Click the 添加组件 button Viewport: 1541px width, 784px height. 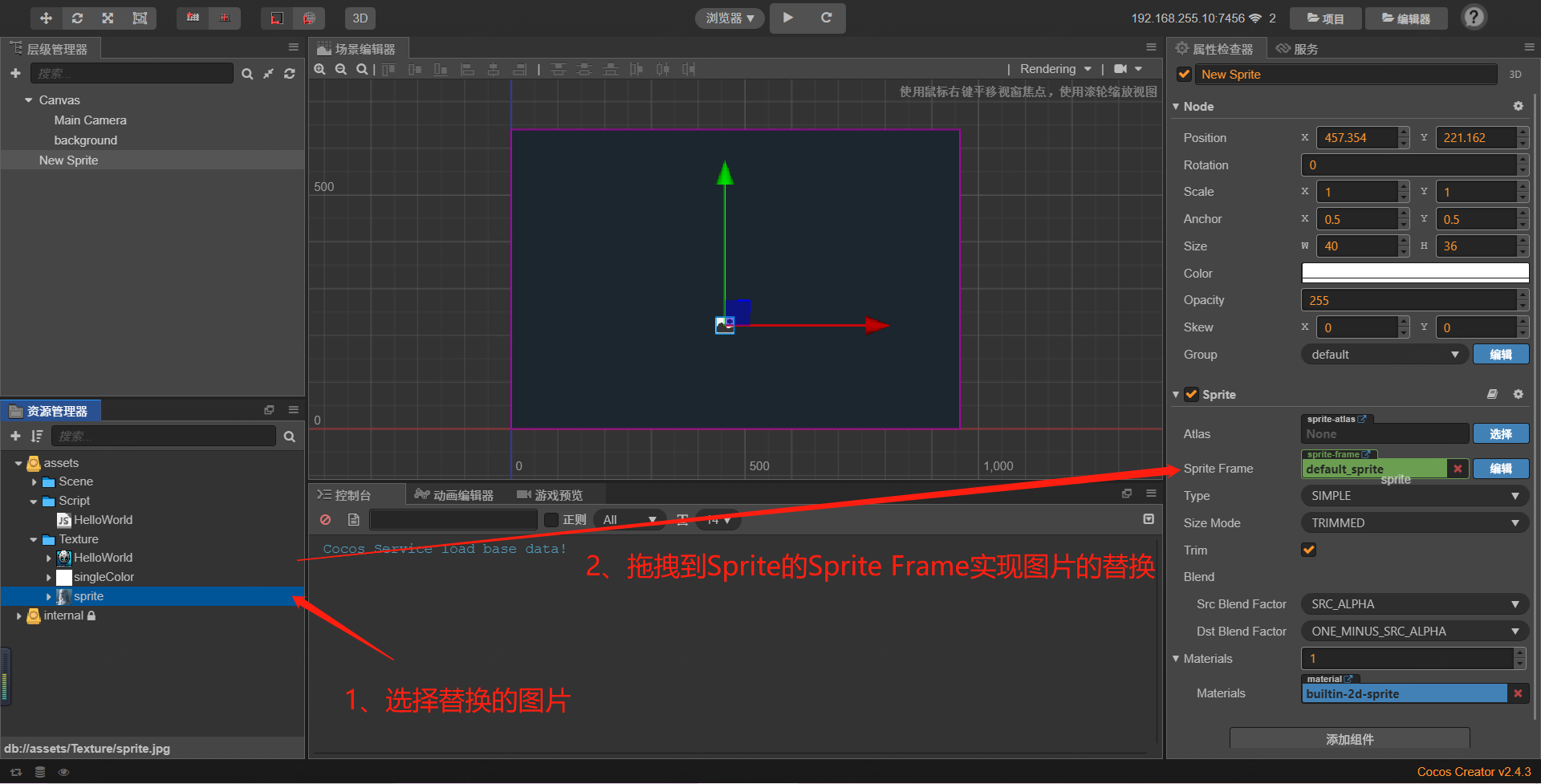click(1349, 738)
